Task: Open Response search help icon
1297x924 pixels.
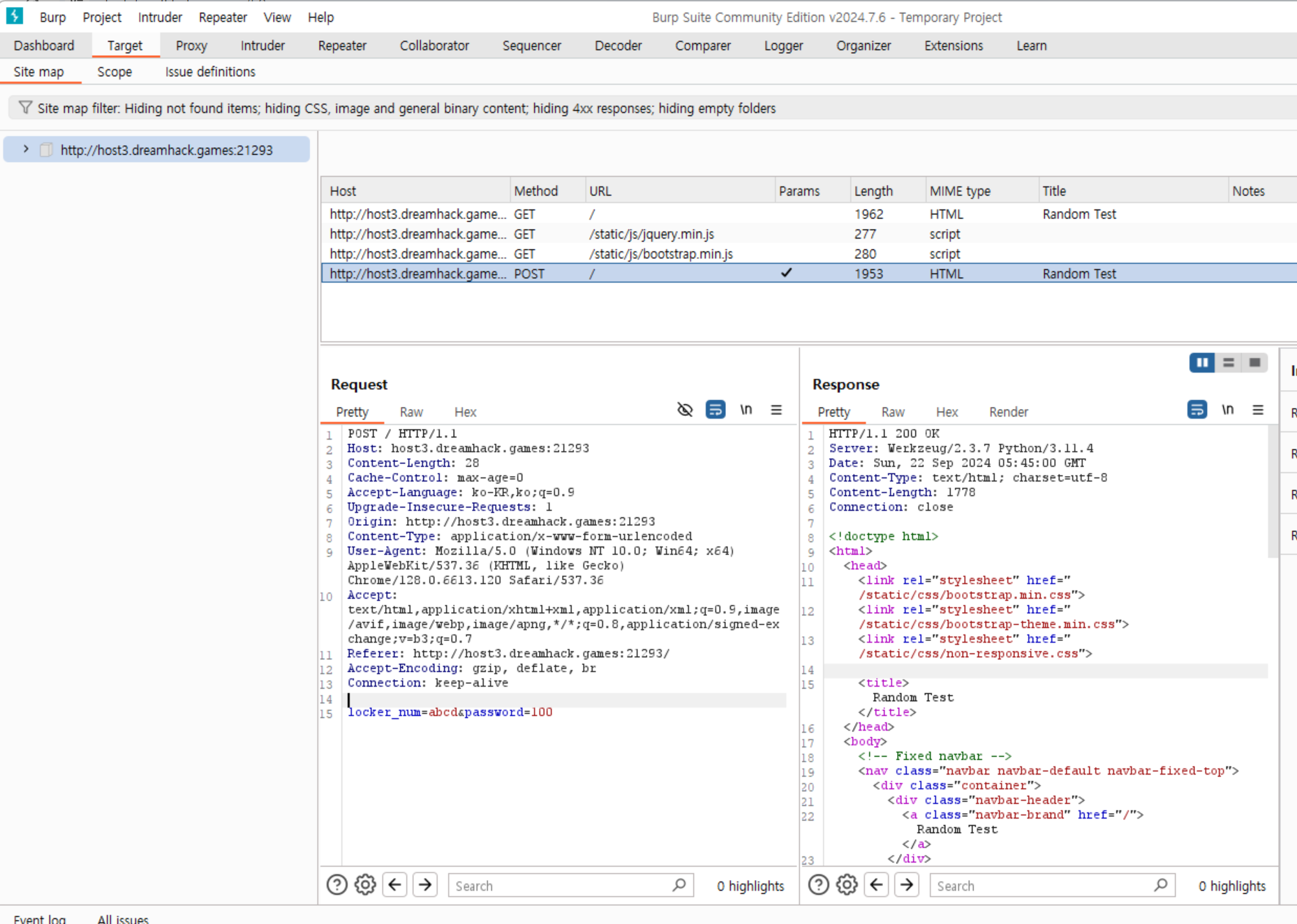Action: (819, 885)
